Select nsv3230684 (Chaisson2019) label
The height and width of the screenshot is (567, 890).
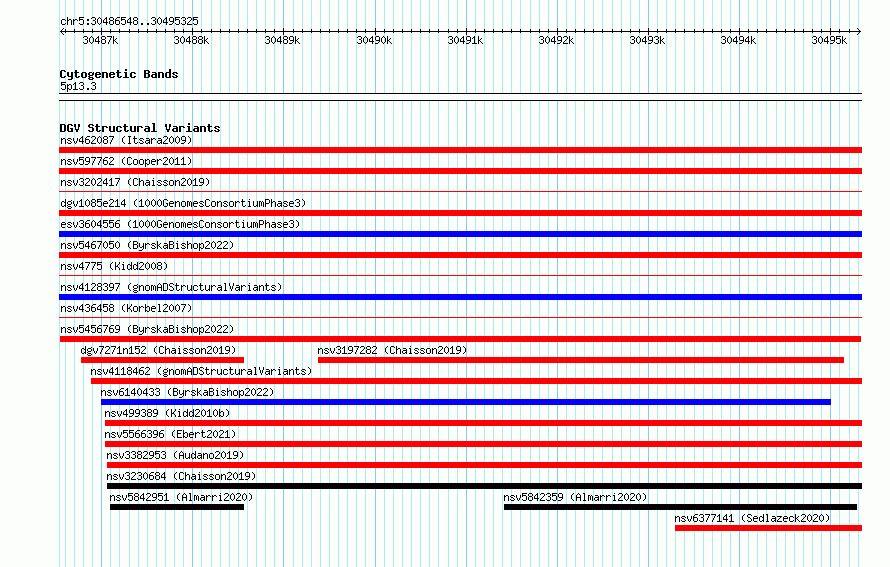coord(181,476)
